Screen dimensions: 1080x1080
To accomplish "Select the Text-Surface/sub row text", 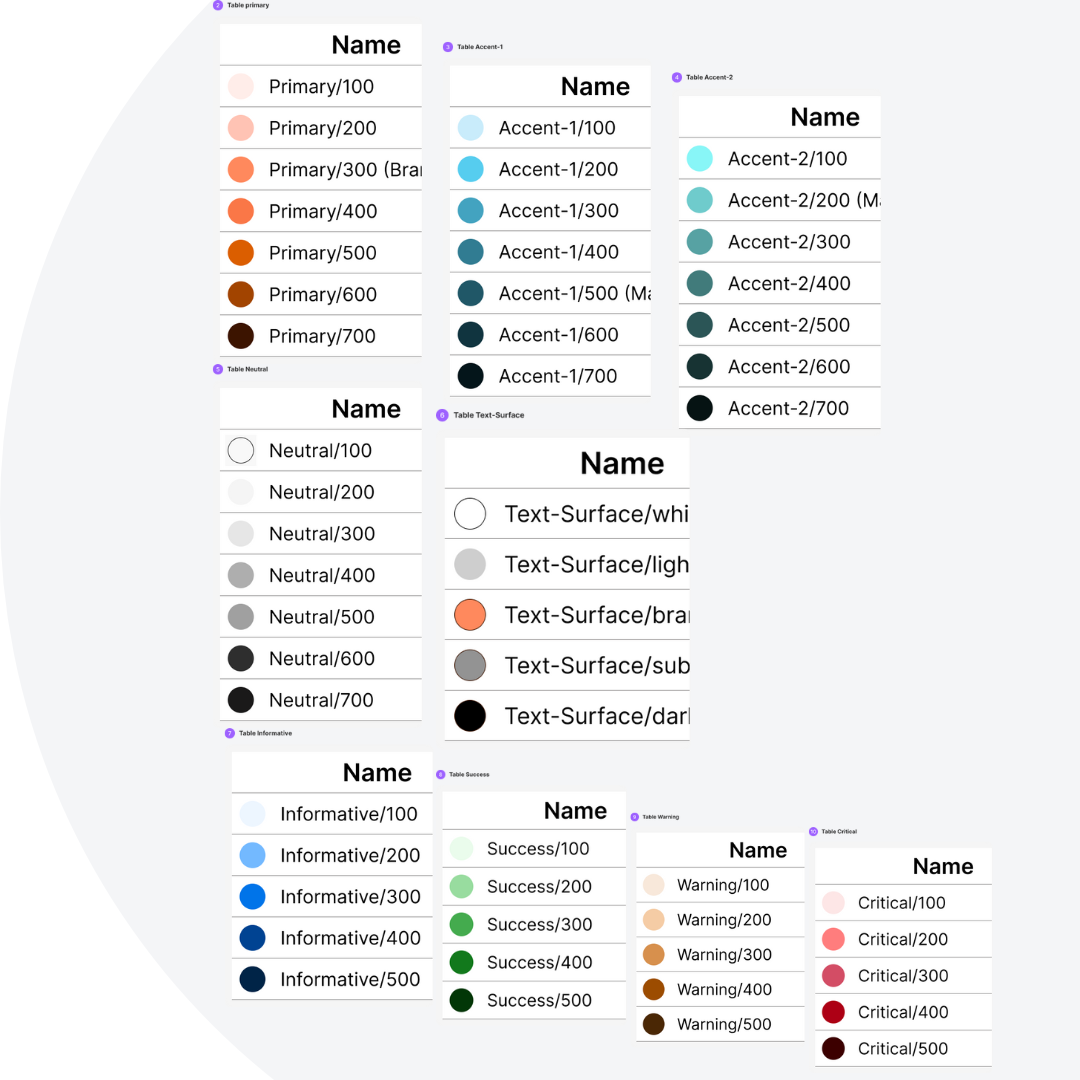I will point(596,666).
